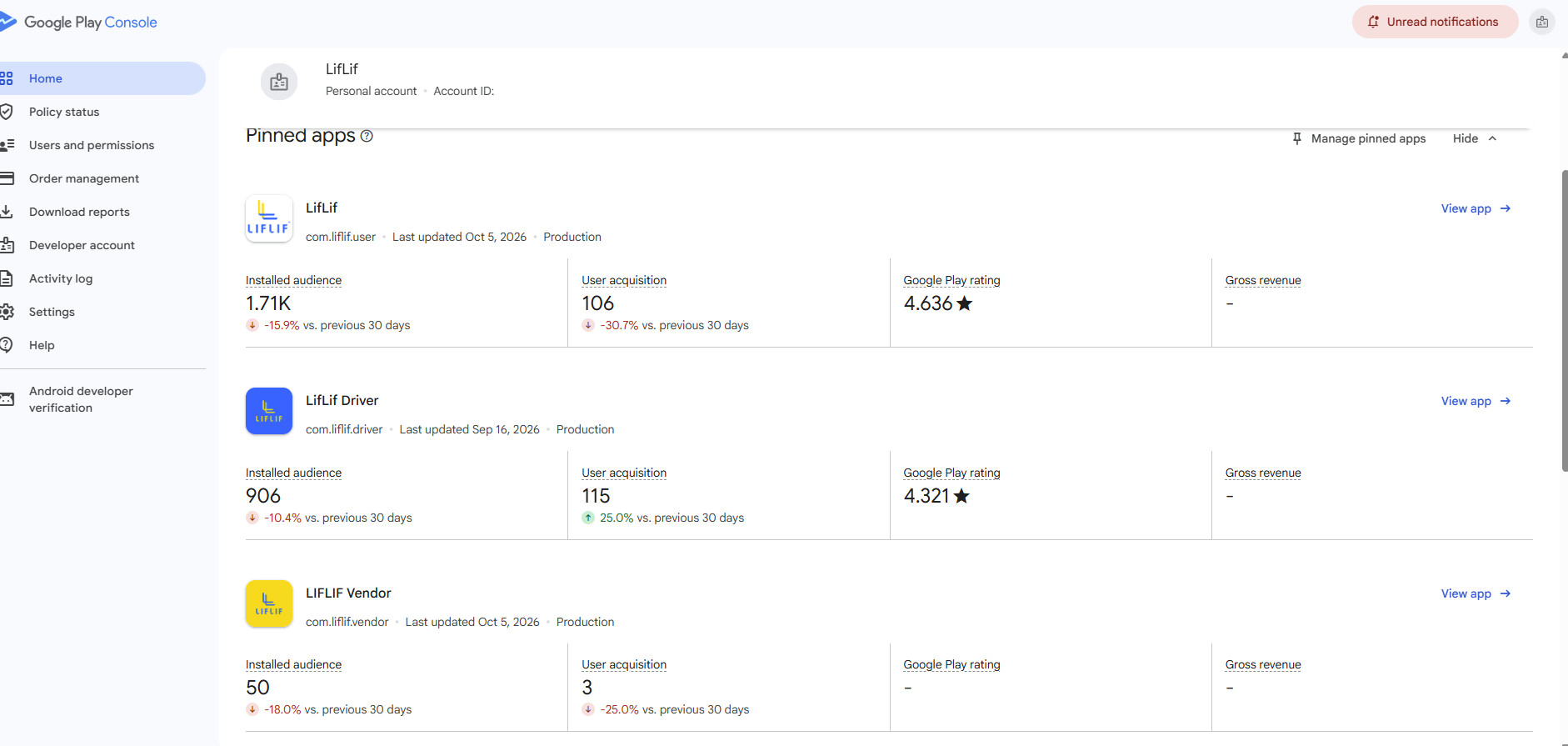
Task: Click the Order management card icon
Action: (7, 178)
